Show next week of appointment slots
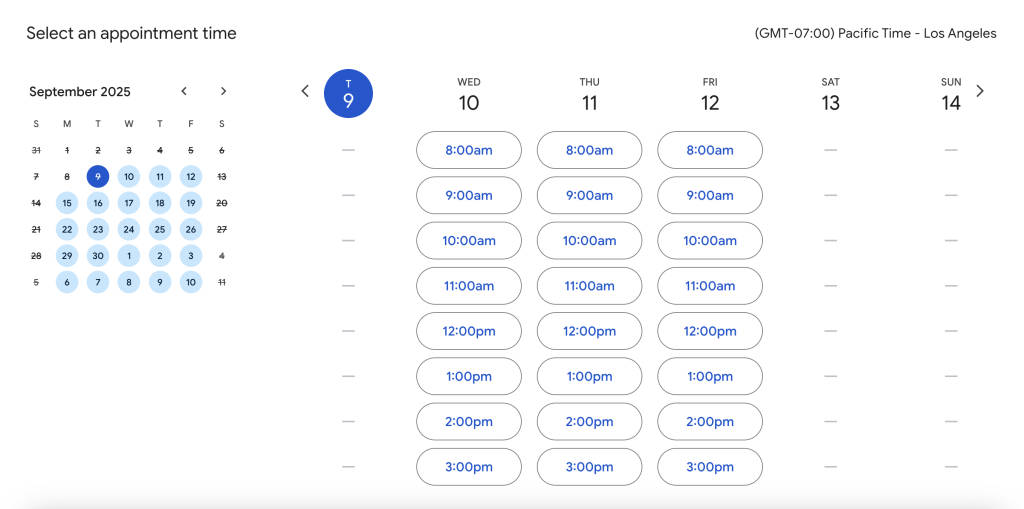Screen dimensions: 1024x509 coord(980,91)
